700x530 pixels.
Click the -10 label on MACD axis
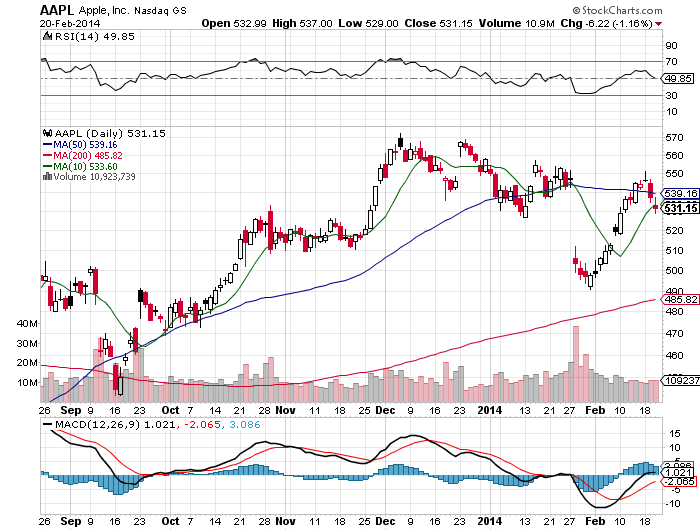(x=673, y=504)
